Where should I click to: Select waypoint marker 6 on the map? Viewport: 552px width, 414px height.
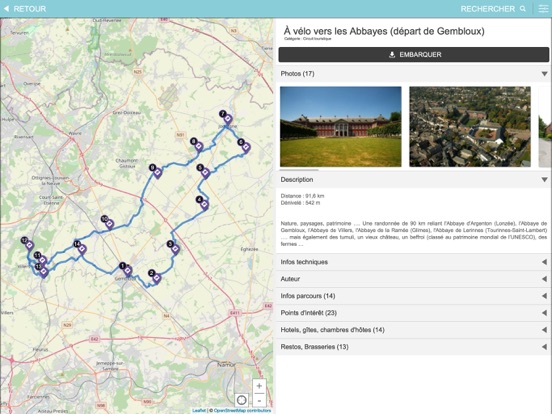click(246, 147)
